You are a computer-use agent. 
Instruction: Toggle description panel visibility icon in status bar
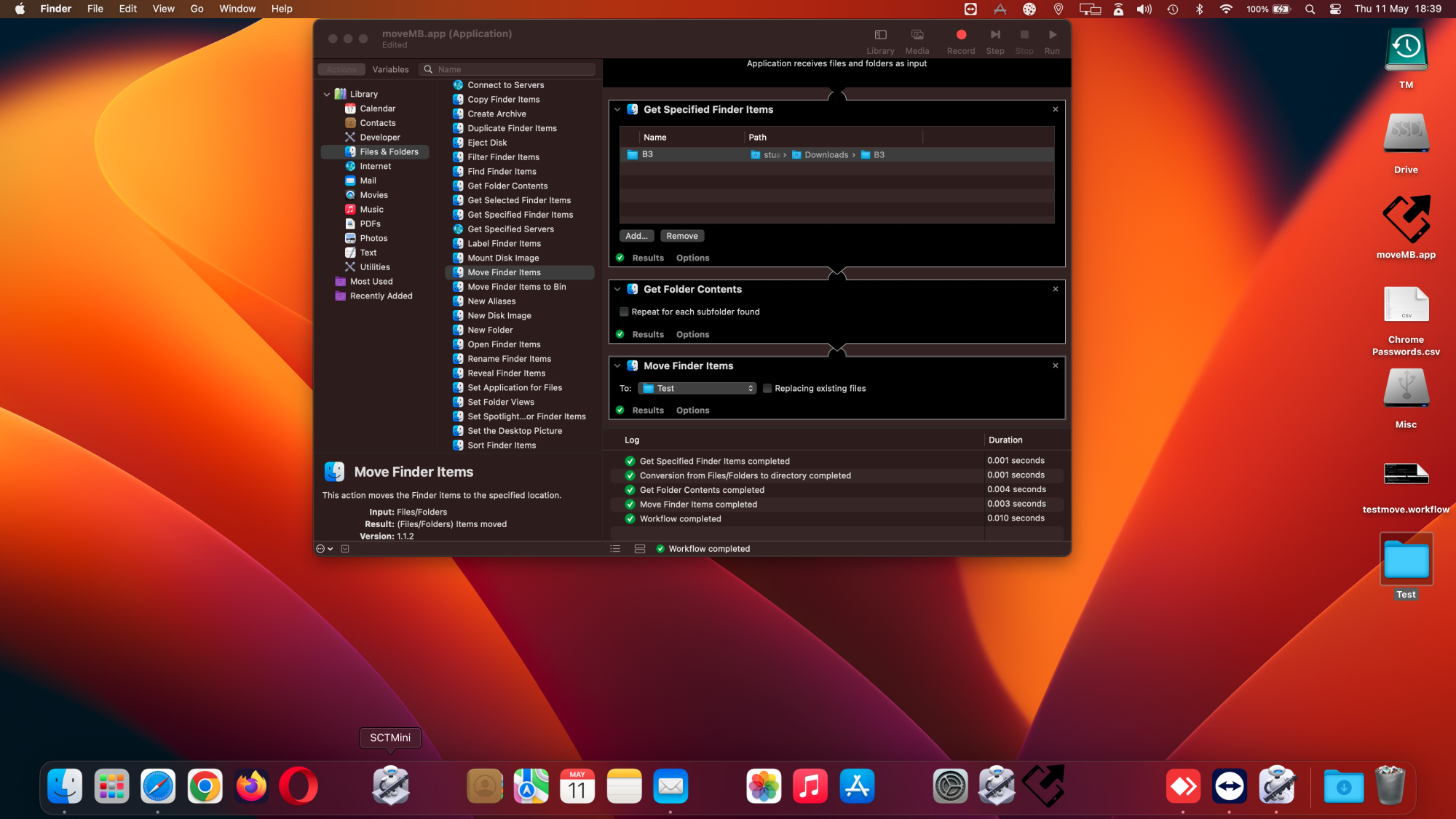[x=345, y=549]
